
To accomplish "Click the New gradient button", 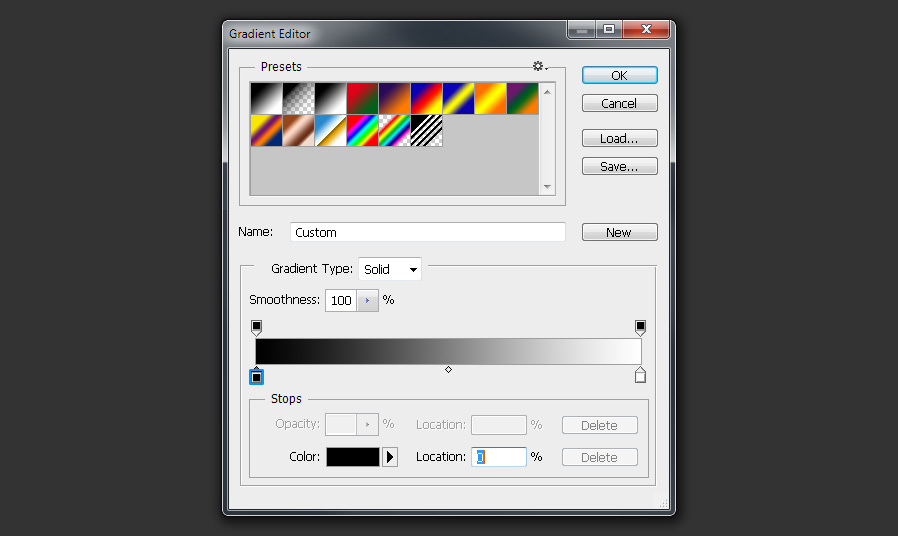I will [x=620, y=232].
